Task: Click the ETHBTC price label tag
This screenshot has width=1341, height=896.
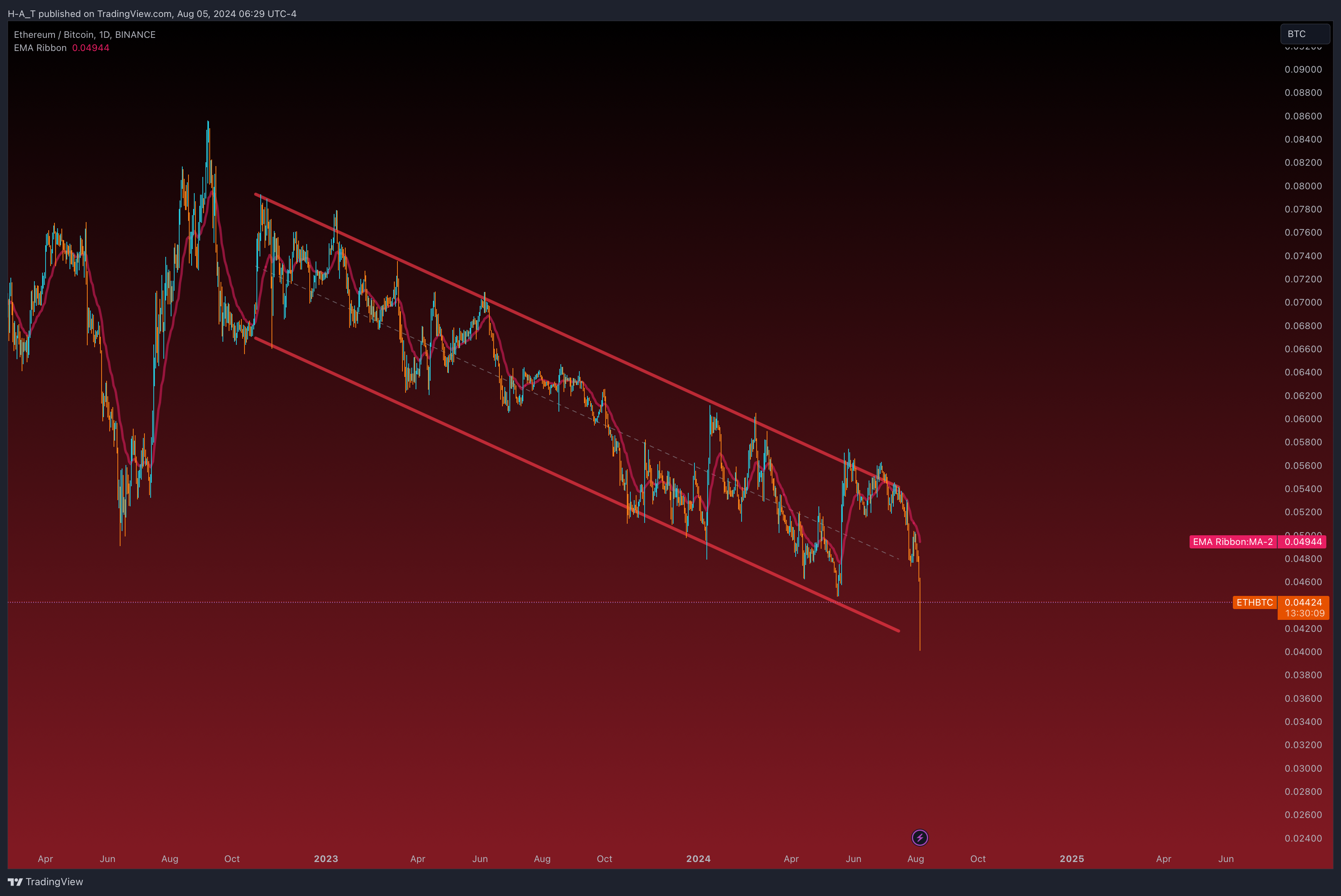Action: click(1255, 602)
